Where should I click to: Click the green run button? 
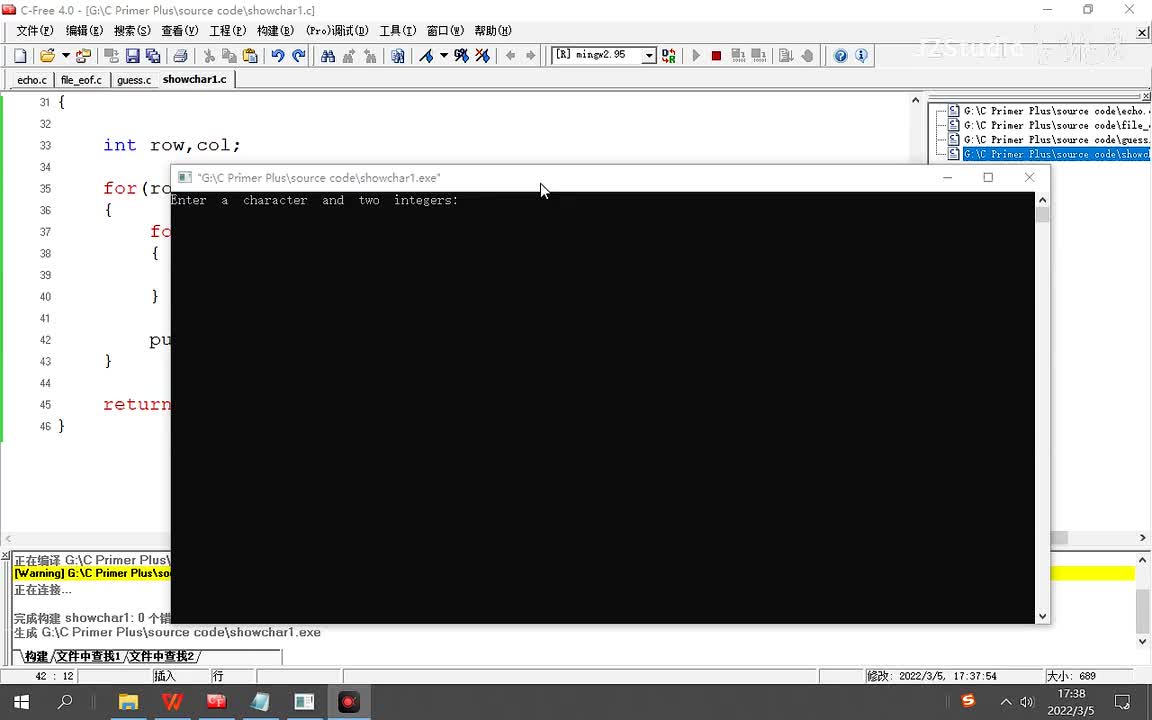pyautogui.click(x=696, y=55)
